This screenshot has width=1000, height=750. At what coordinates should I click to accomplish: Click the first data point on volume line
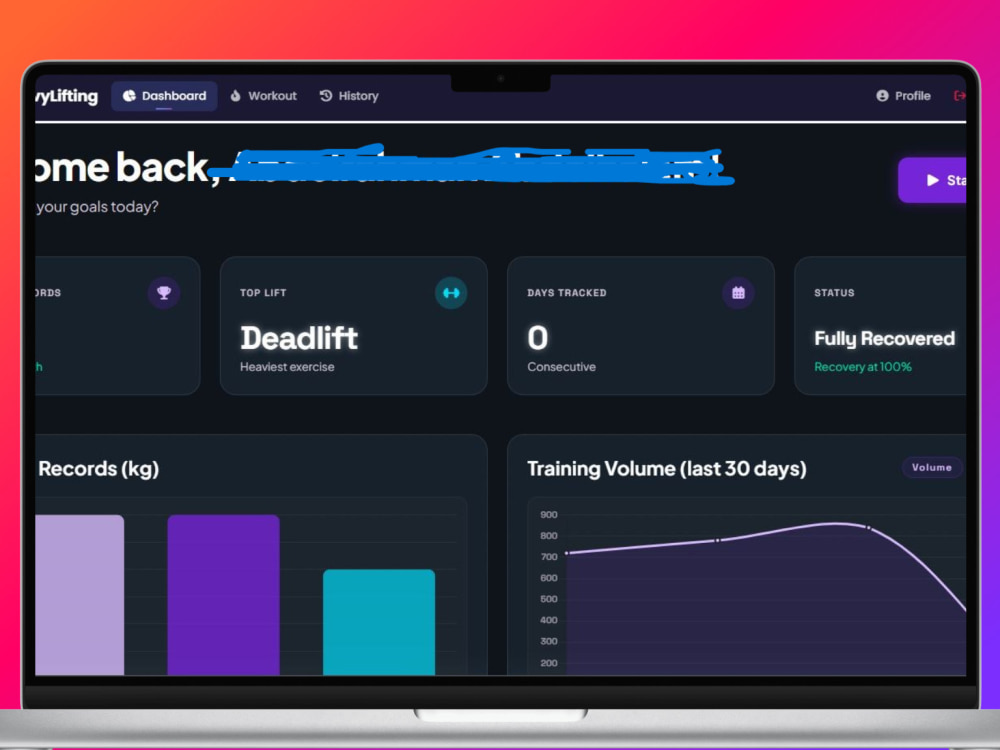[x=566, y=553]
